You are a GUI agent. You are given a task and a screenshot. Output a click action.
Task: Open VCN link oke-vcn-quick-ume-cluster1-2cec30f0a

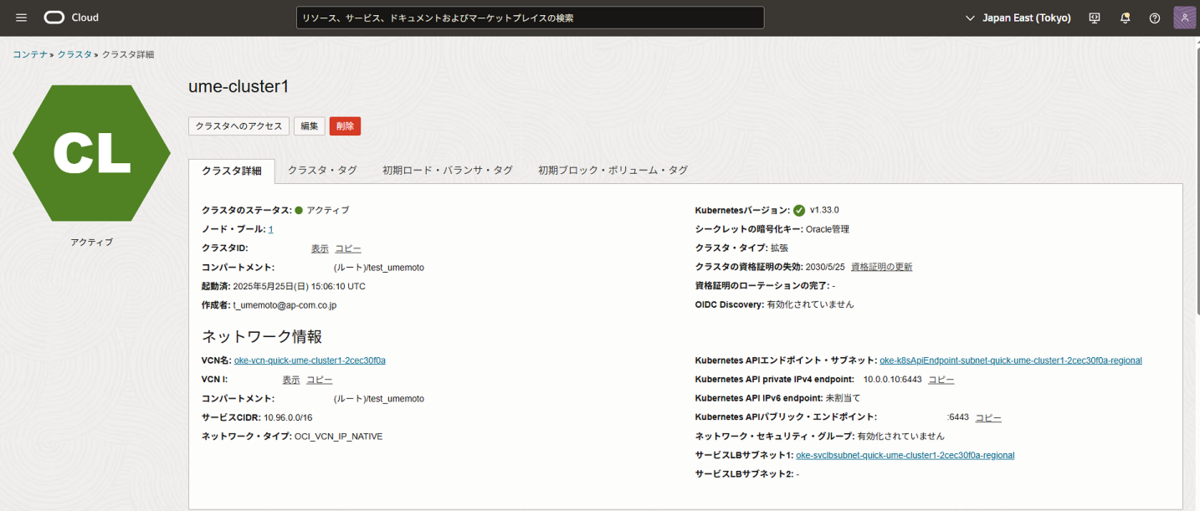point(310,360)
